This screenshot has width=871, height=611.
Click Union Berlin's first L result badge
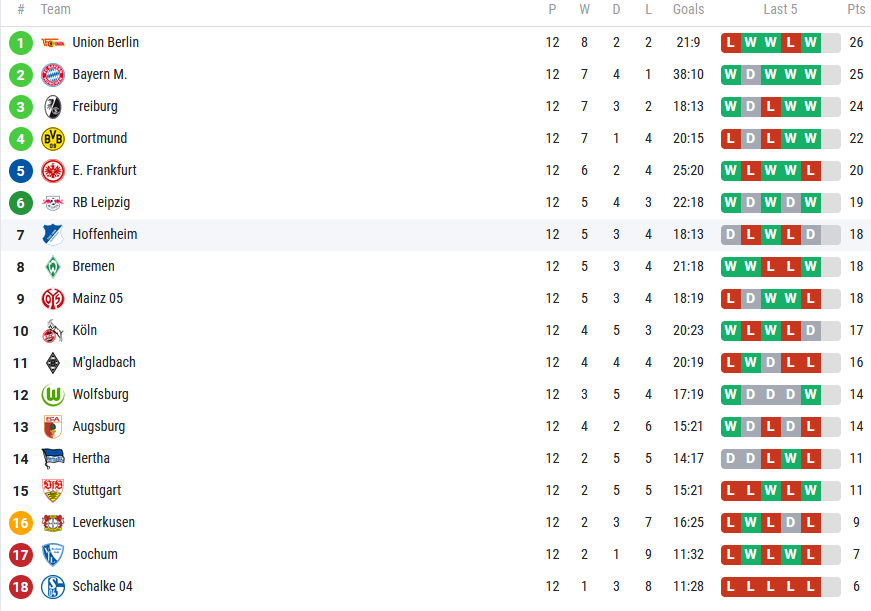tap(730, 43)
